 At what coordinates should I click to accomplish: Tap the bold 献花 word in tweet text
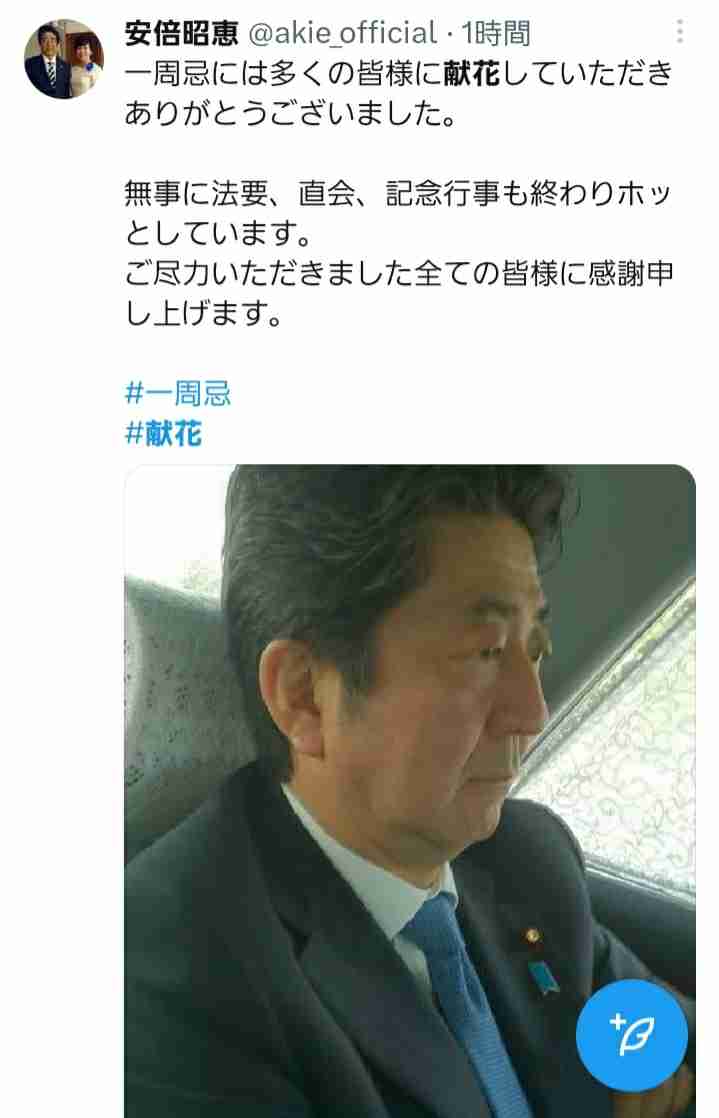471,73
